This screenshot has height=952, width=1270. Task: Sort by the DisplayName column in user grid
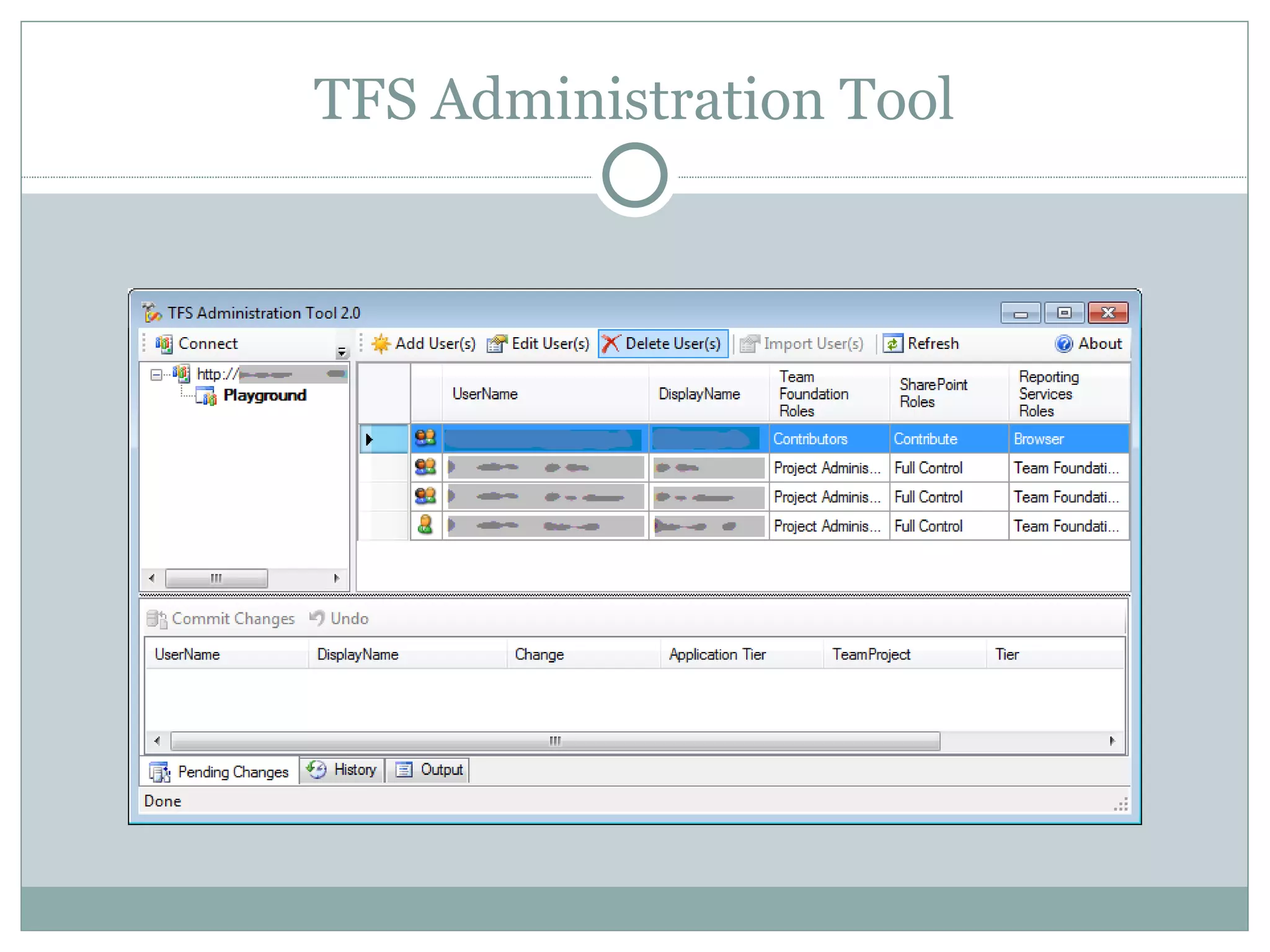pos(709,394)
